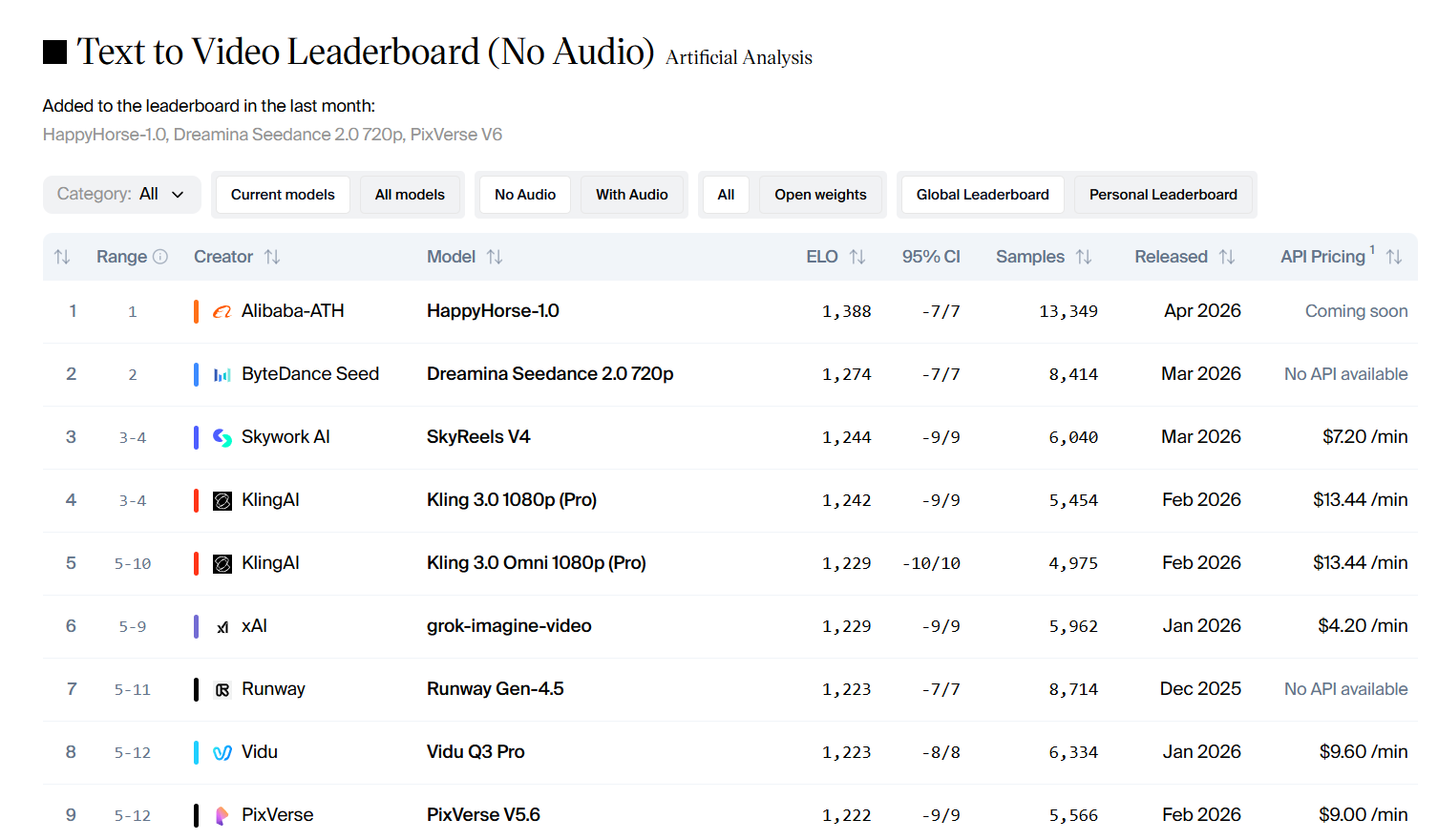The height and width of the screenshot is (840, 1438).
Task: Select the No Audio filter
Action: pos(525,195)
